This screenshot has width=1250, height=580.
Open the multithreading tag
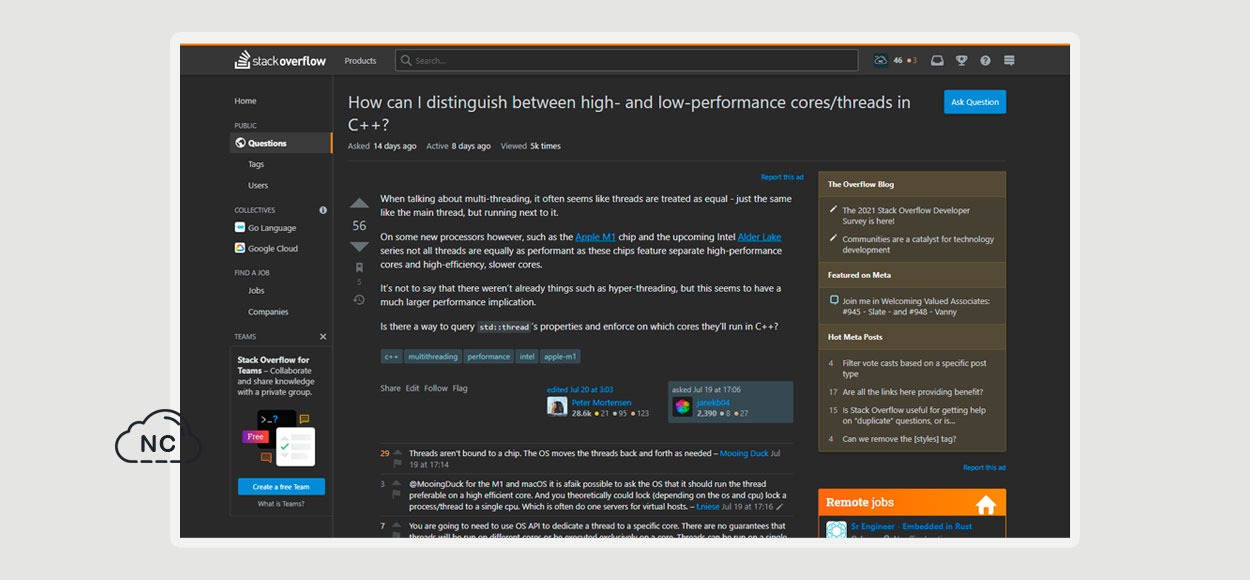pyautogui.click(x=433, y=356)
